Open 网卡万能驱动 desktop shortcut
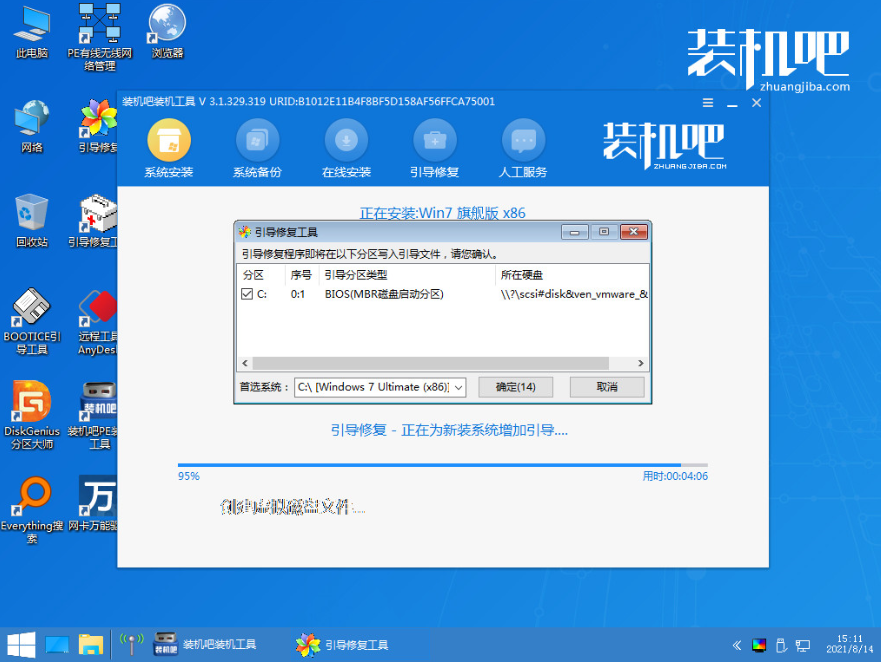Image resolution: width=881 pixels, height=664 pixels. pos(93,504)
